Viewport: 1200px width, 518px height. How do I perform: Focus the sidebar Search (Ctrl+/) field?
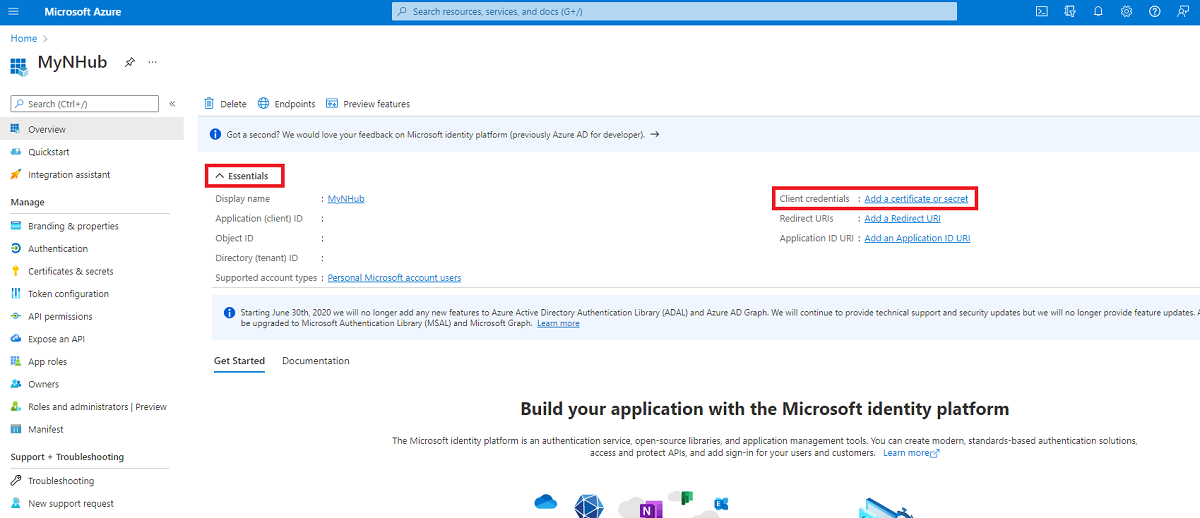[x=84, y=103]
